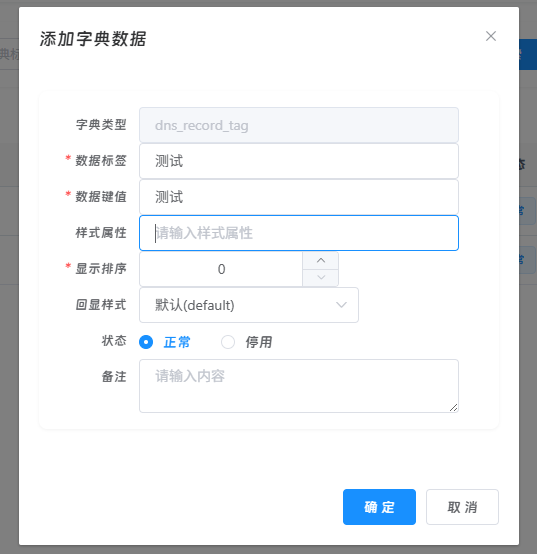
Task: Click the disabled 字典类型 field
Action: point(299,125)
